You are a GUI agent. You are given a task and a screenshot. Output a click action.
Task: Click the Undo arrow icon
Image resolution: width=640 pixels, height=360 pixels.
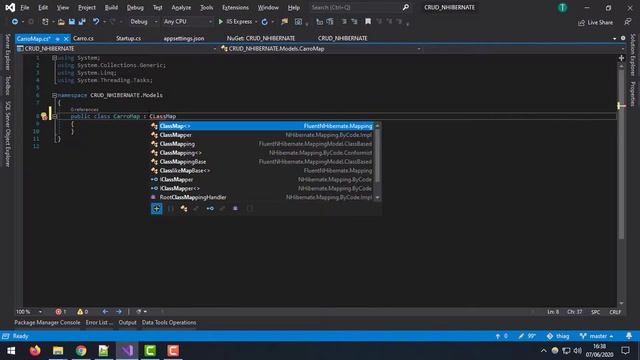(x=96, y=22)
